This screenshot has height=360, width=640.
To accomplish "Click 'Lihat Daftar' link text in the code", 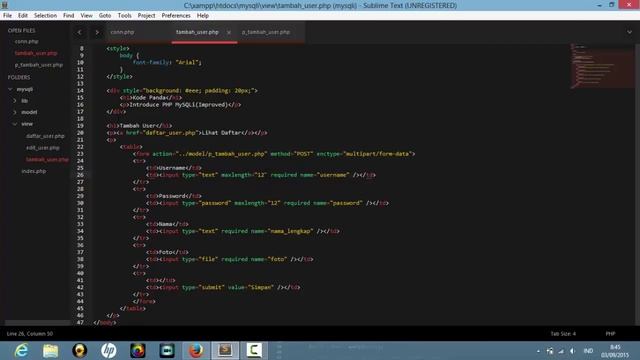I will [x=221, y=133].
